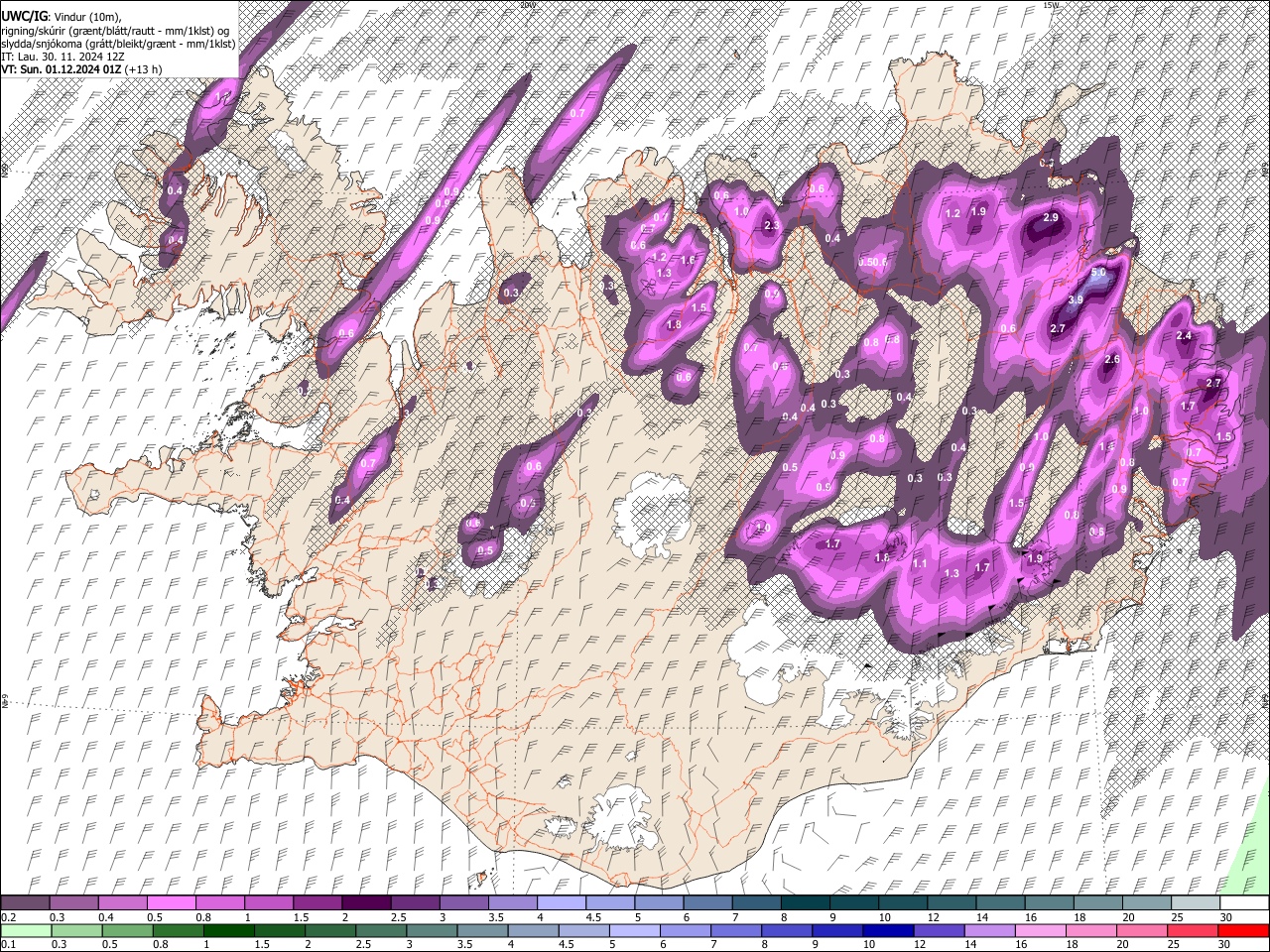Select the darkest teal swatch labeled 8 in upper legend
The width and height of the screenshot is (1270, 952).
click(x=805, y=903)
